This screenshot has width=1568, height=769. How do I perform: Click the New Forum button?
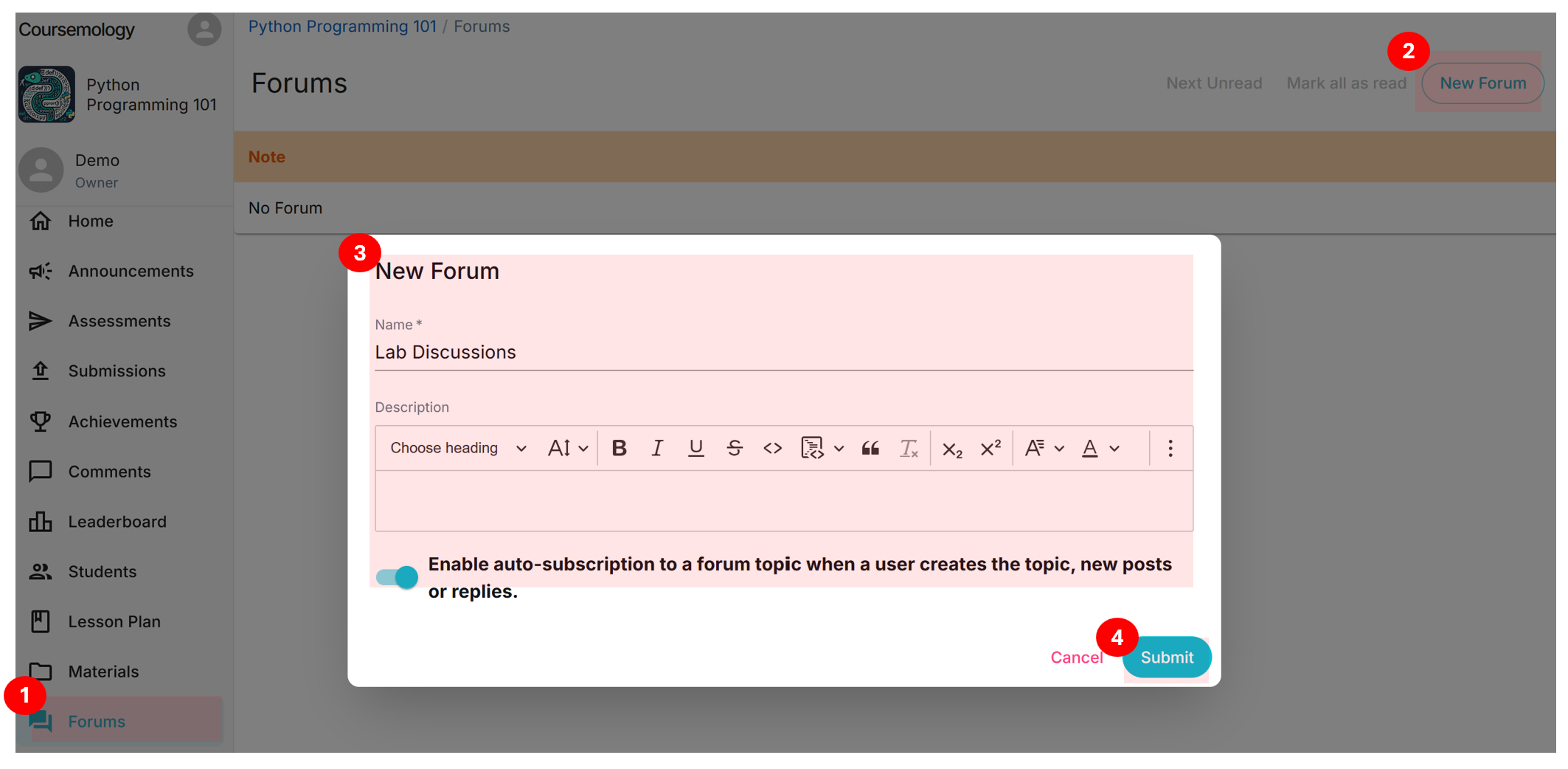tap(1483, 83)
